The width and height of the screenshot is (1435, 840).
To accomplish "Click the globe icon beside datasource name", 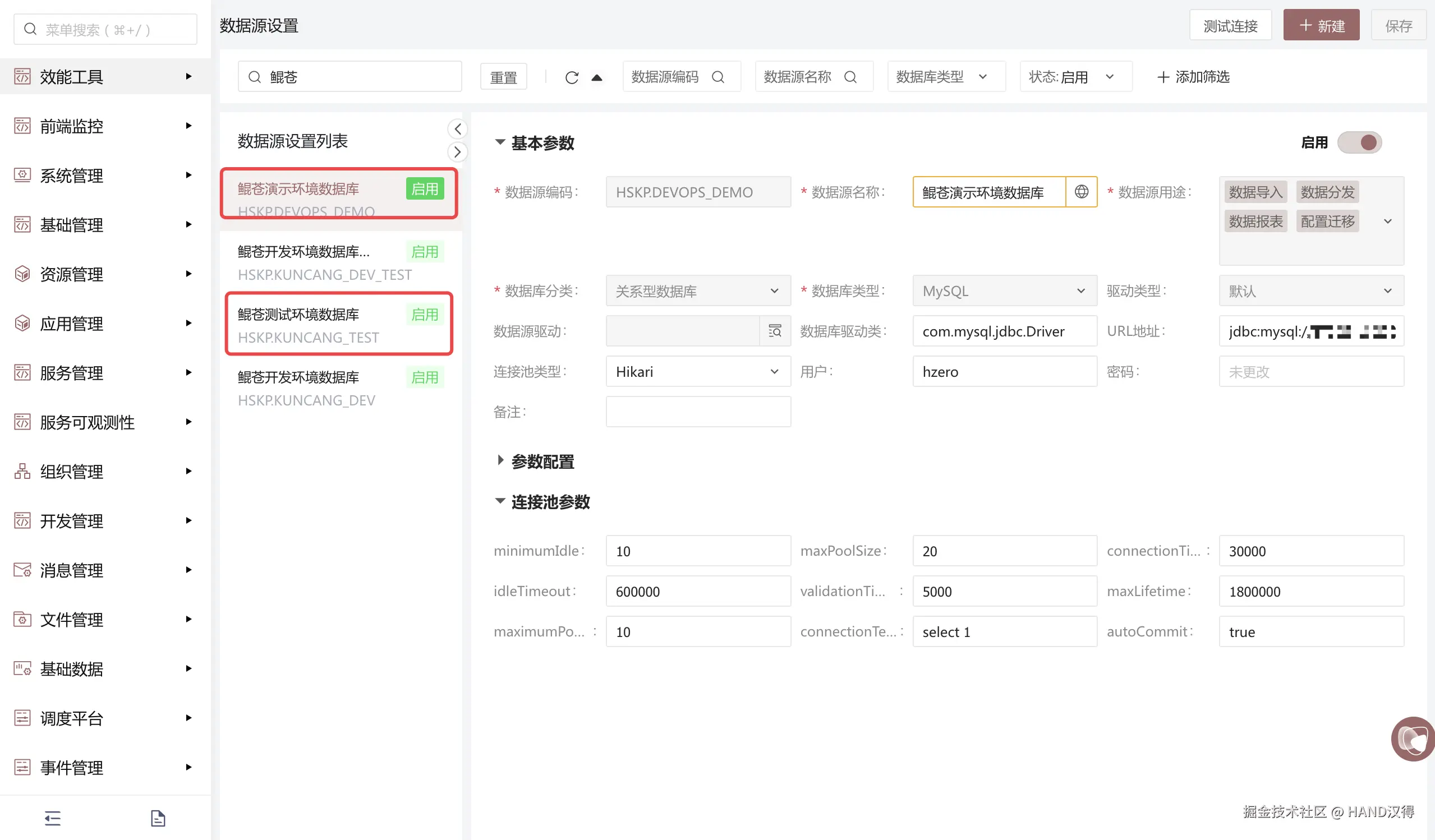I will pyautogui.click(x=1081, y=192).
